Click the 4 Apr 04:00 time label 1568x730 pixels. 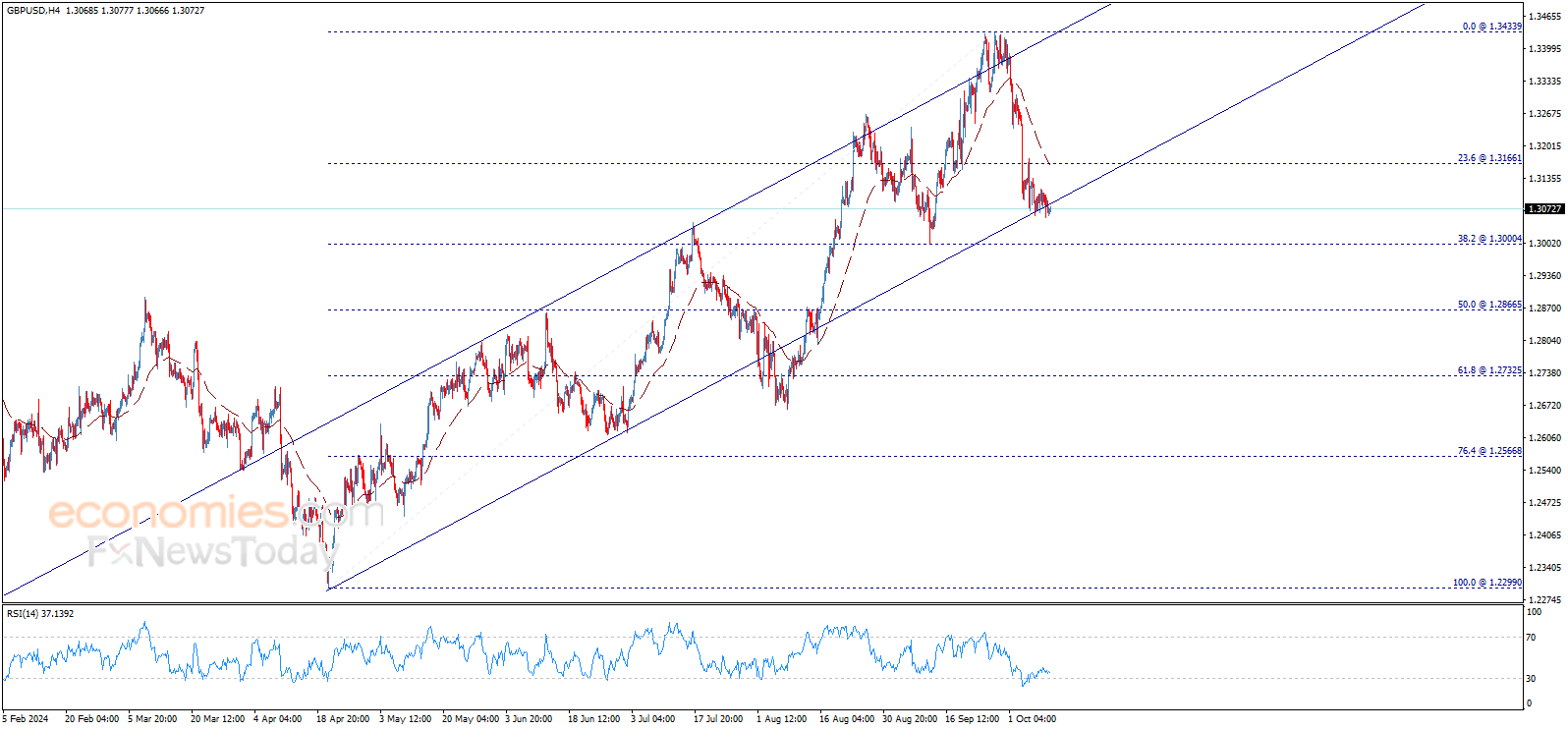coord(278,719)
